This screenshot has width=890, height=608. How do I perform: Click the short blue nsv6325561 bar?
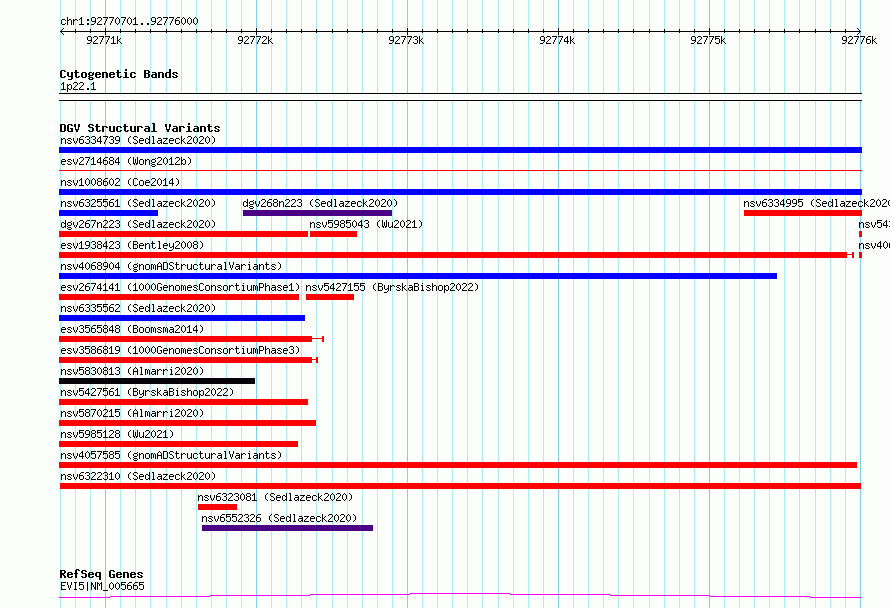click(108, 213)
